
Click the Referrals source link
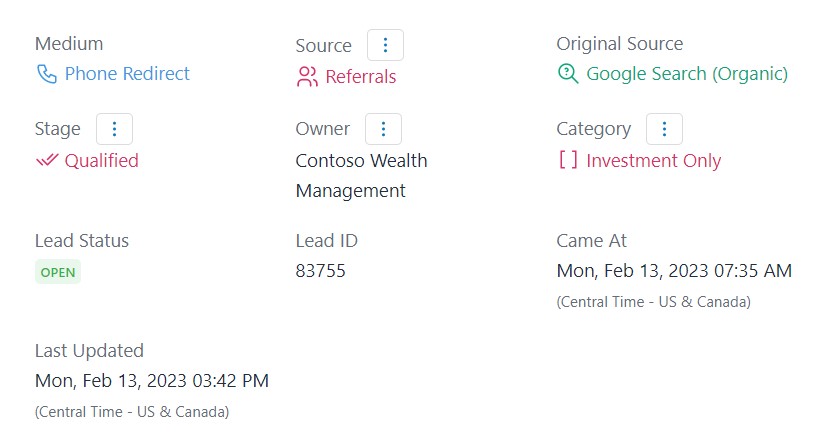click(361, 77)
